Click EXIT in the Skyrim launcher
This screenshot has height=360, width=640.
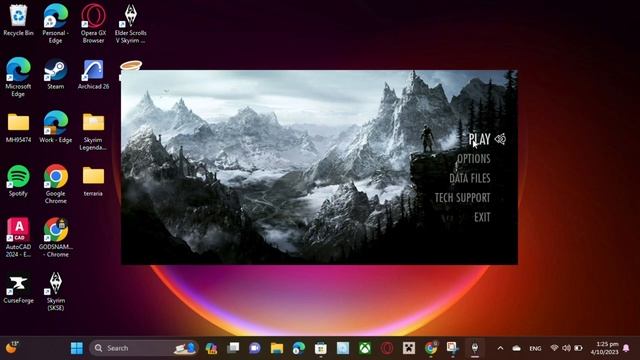482,217
